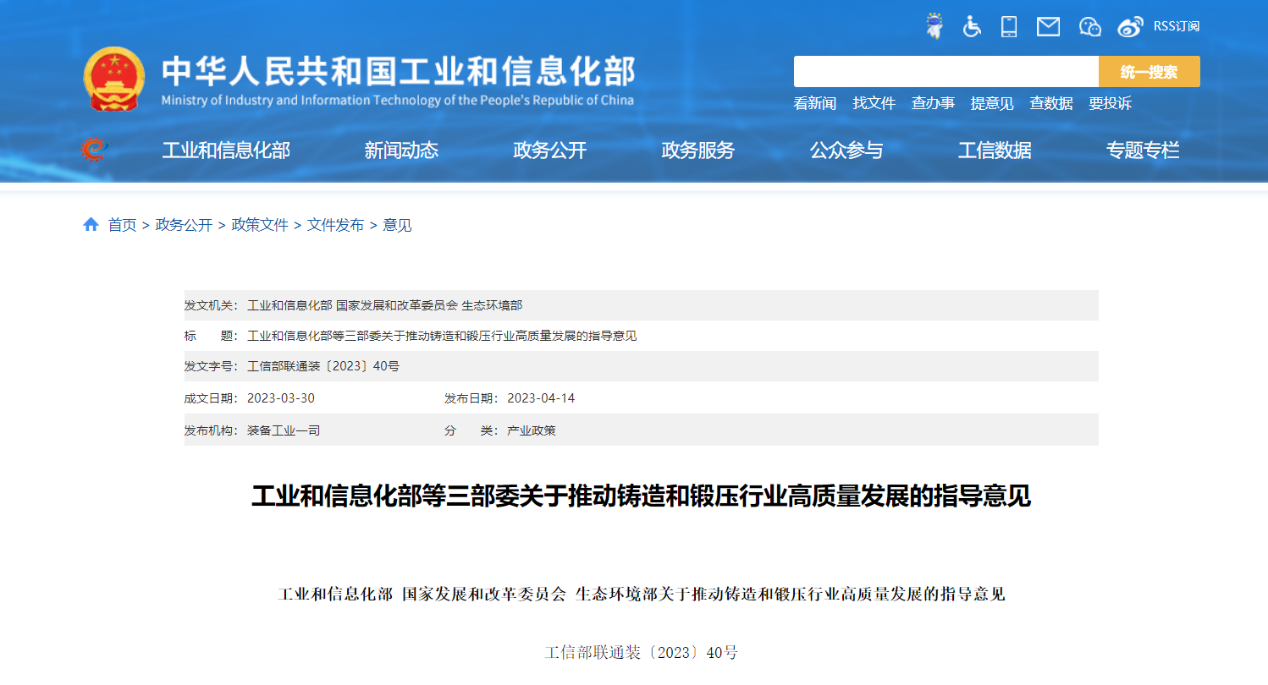The width and height of the screenshot is (1268, 685).
Task: Click the national emblem logo
Action: [x=114, y=79]
